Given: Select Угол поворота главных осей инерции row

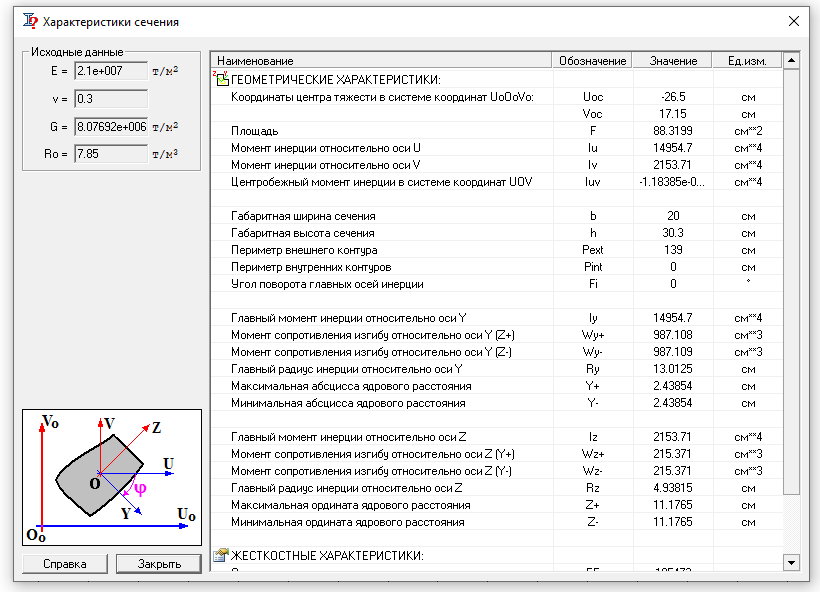Looking at the screenshot, I should tap(497, 284).
